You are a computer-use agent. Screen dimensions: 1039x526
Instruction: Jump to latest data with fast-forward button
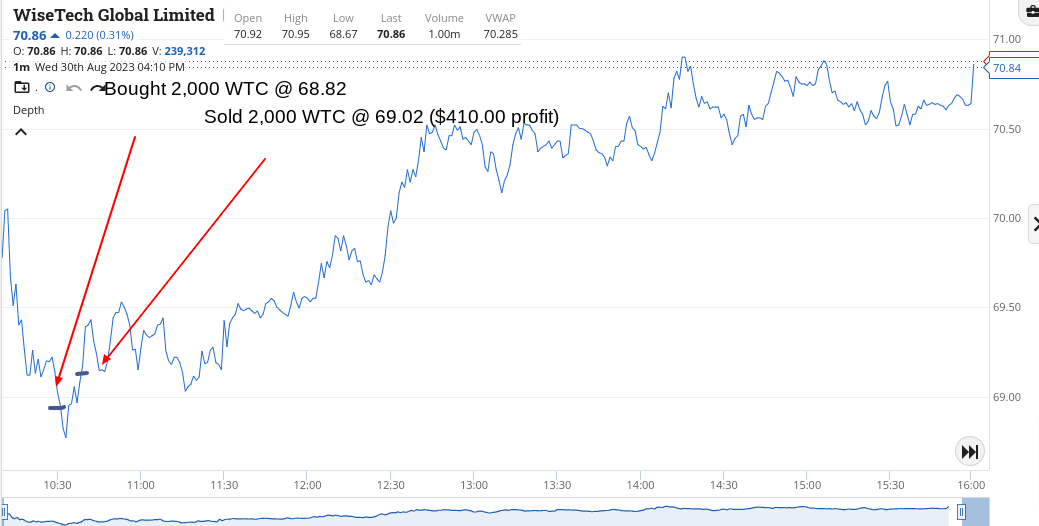coord(969,452)
